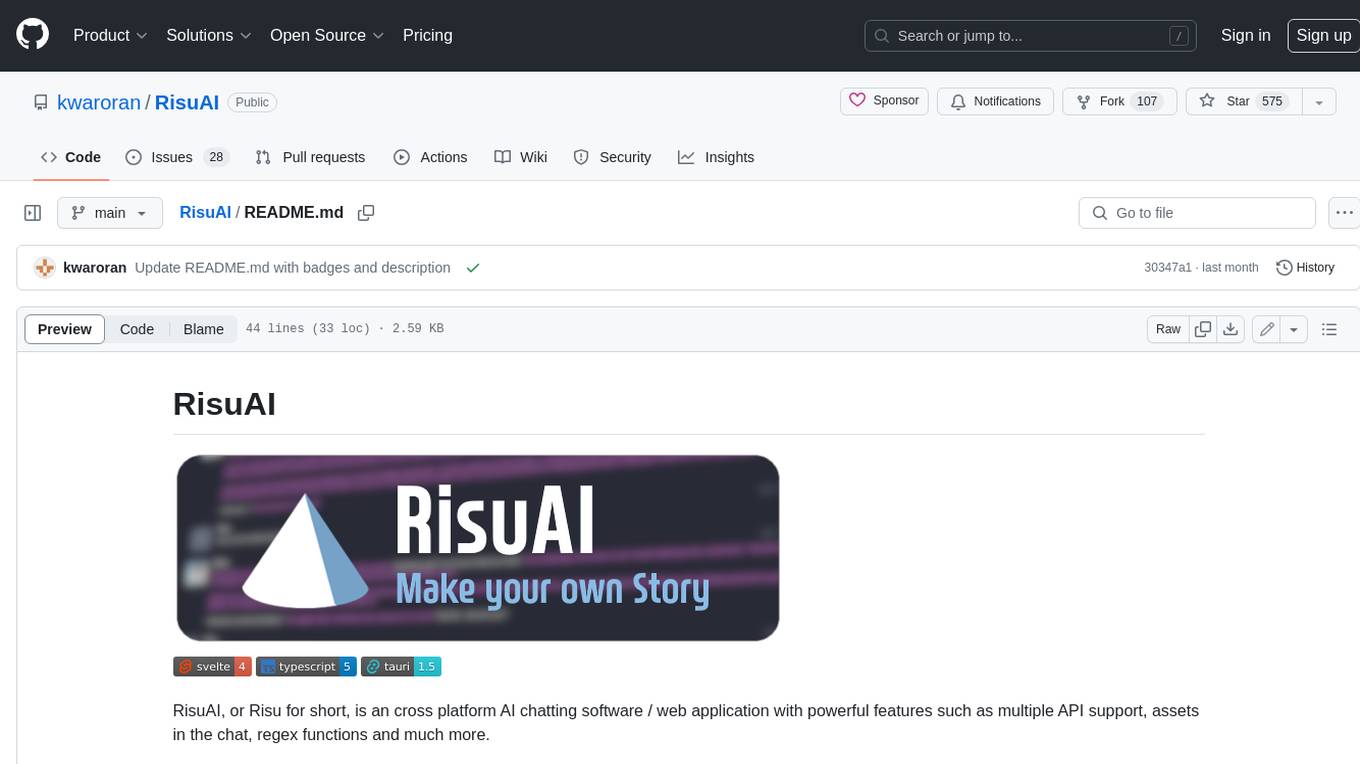Copy the README.md file path
The width and height of the screenshot is (1360, 764).
(366, 213)
